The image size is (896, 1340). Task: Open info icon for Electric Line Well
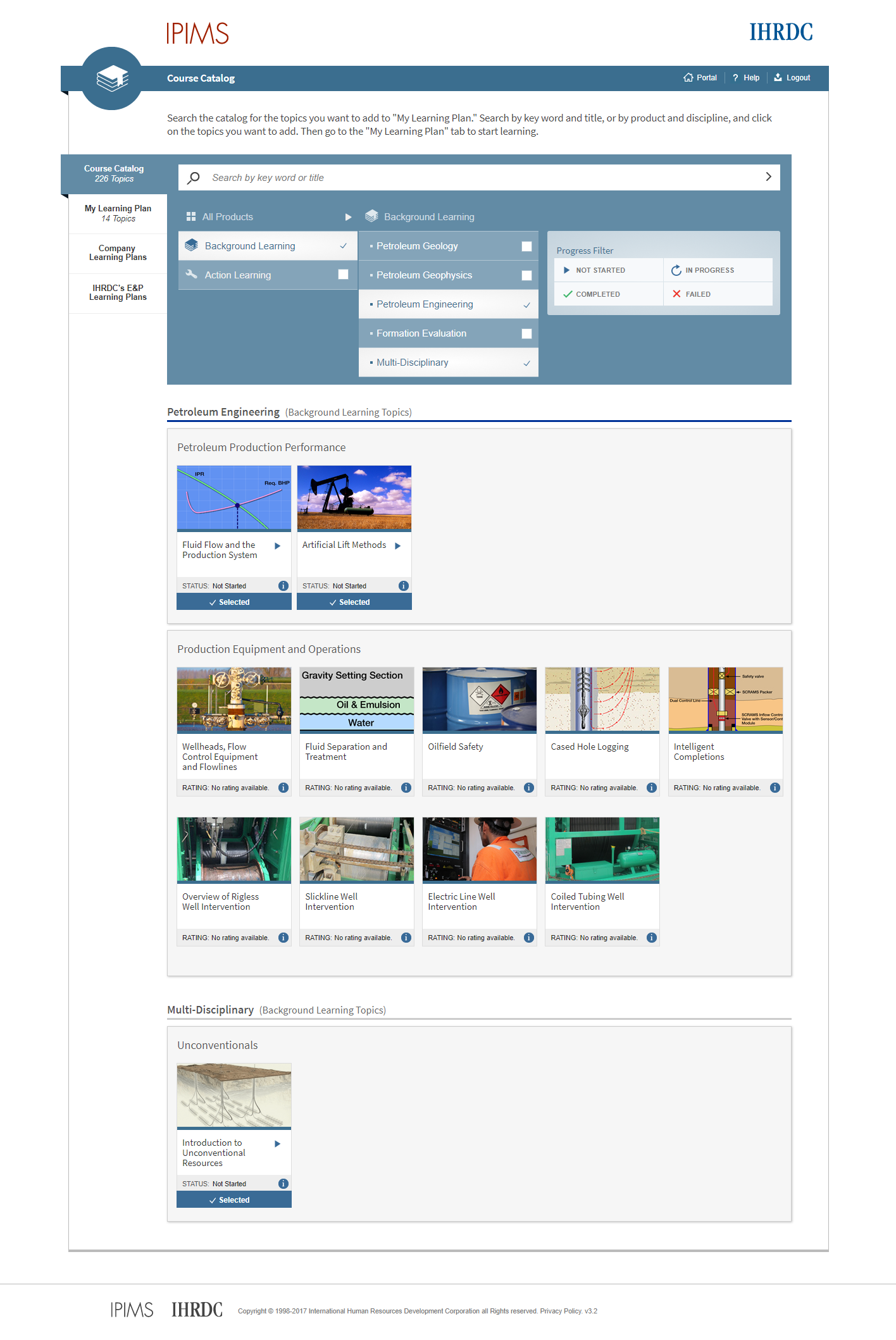pos(529,938)
